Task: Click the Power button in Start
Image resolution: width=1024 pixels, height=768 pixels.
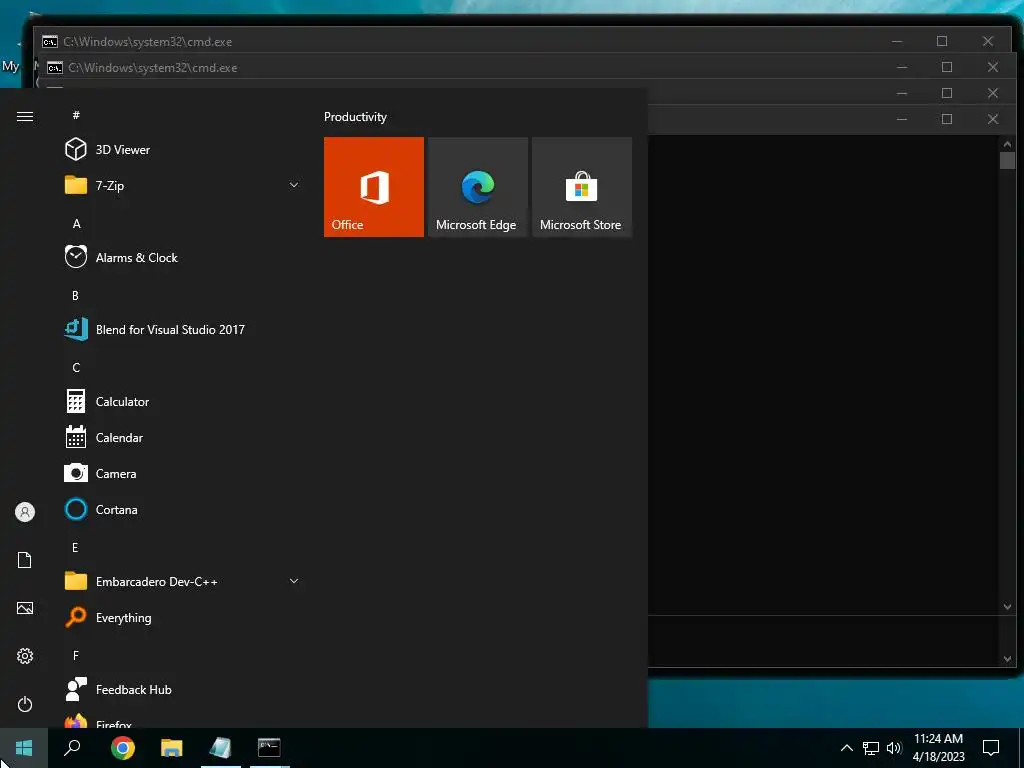Action: coord(24,704)
